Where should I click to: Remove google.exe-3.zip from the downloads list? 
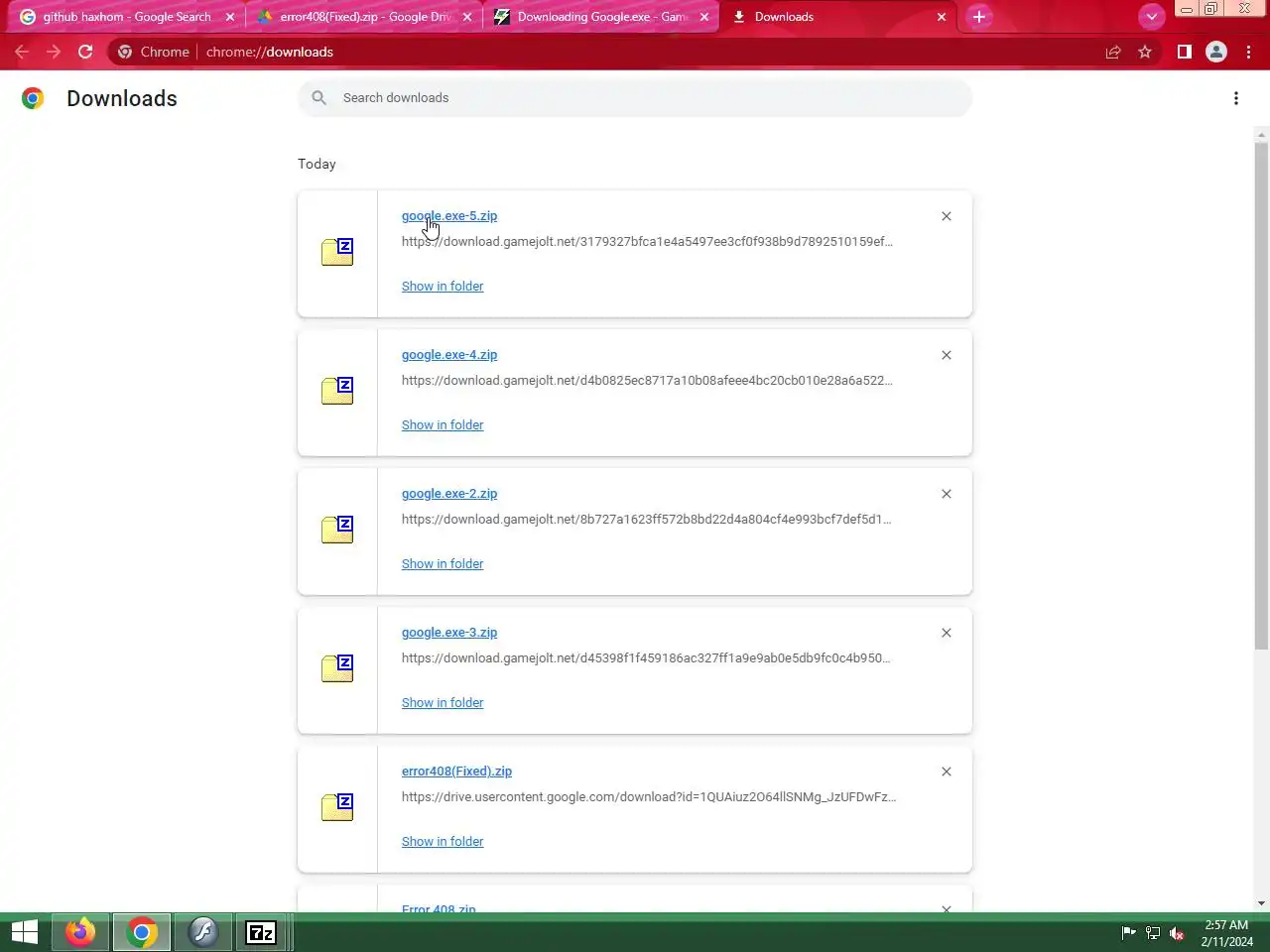[947, 633]
